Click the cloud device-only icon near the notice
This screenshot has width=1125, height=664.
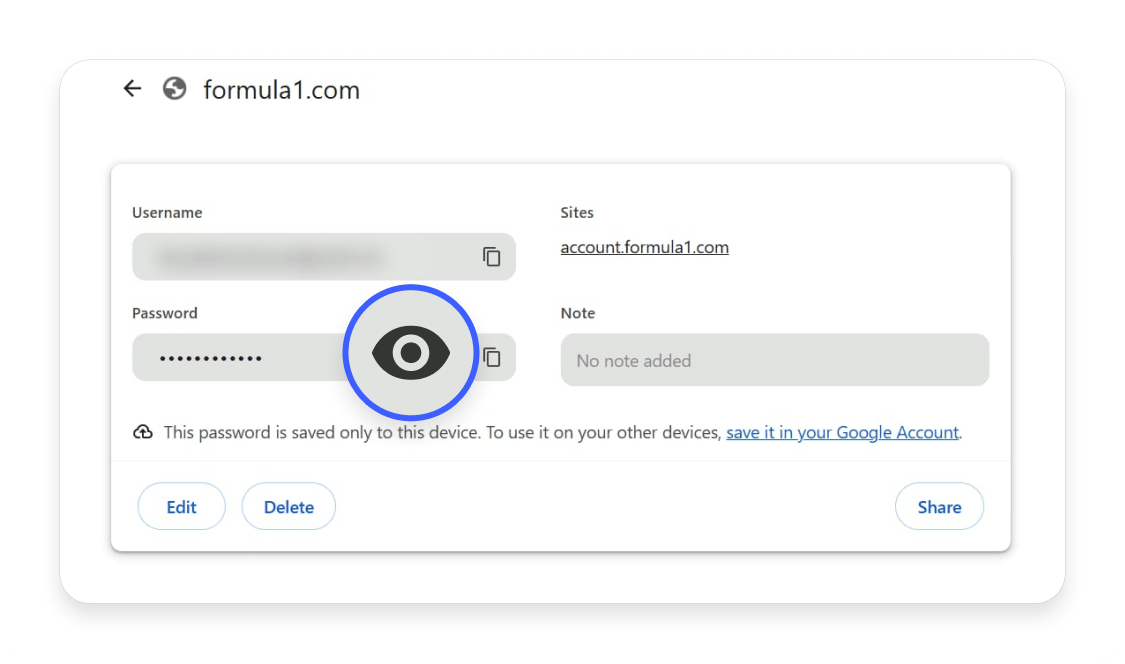143,431
